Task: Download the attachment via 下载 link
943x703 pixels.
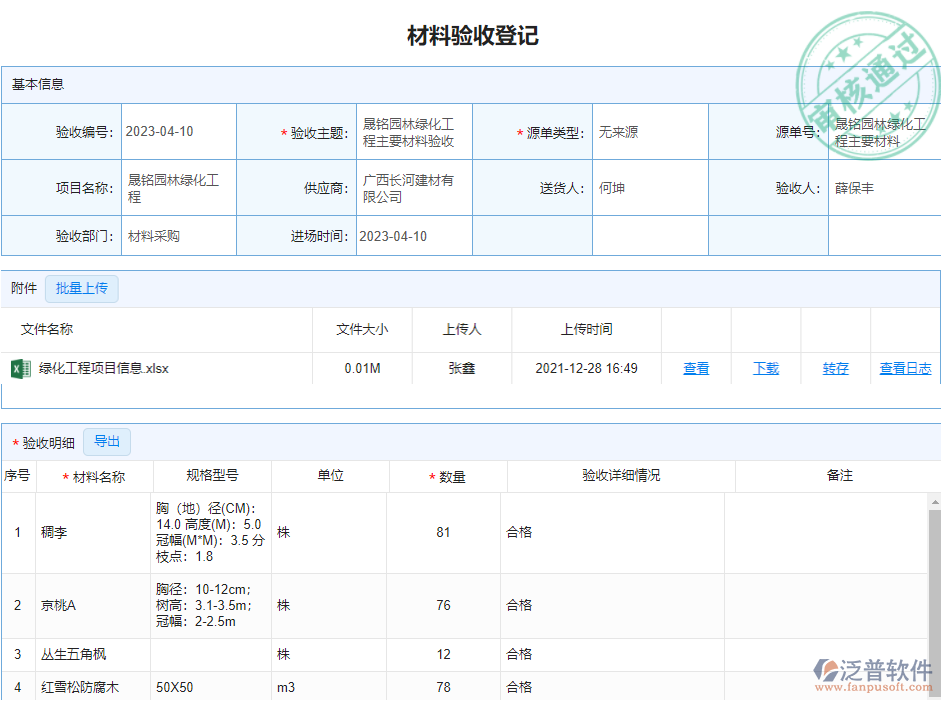Action: tap(766, 368)
